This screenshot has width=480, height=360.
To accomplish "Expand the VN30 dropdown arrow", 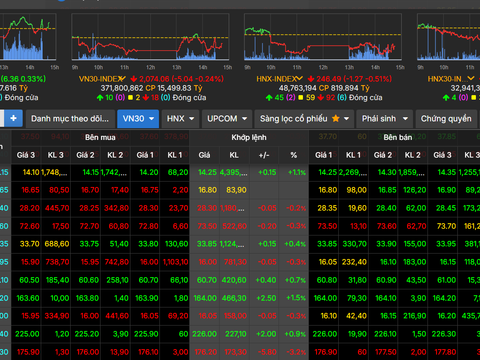I will pyautogui.click(x=152, y=119).
